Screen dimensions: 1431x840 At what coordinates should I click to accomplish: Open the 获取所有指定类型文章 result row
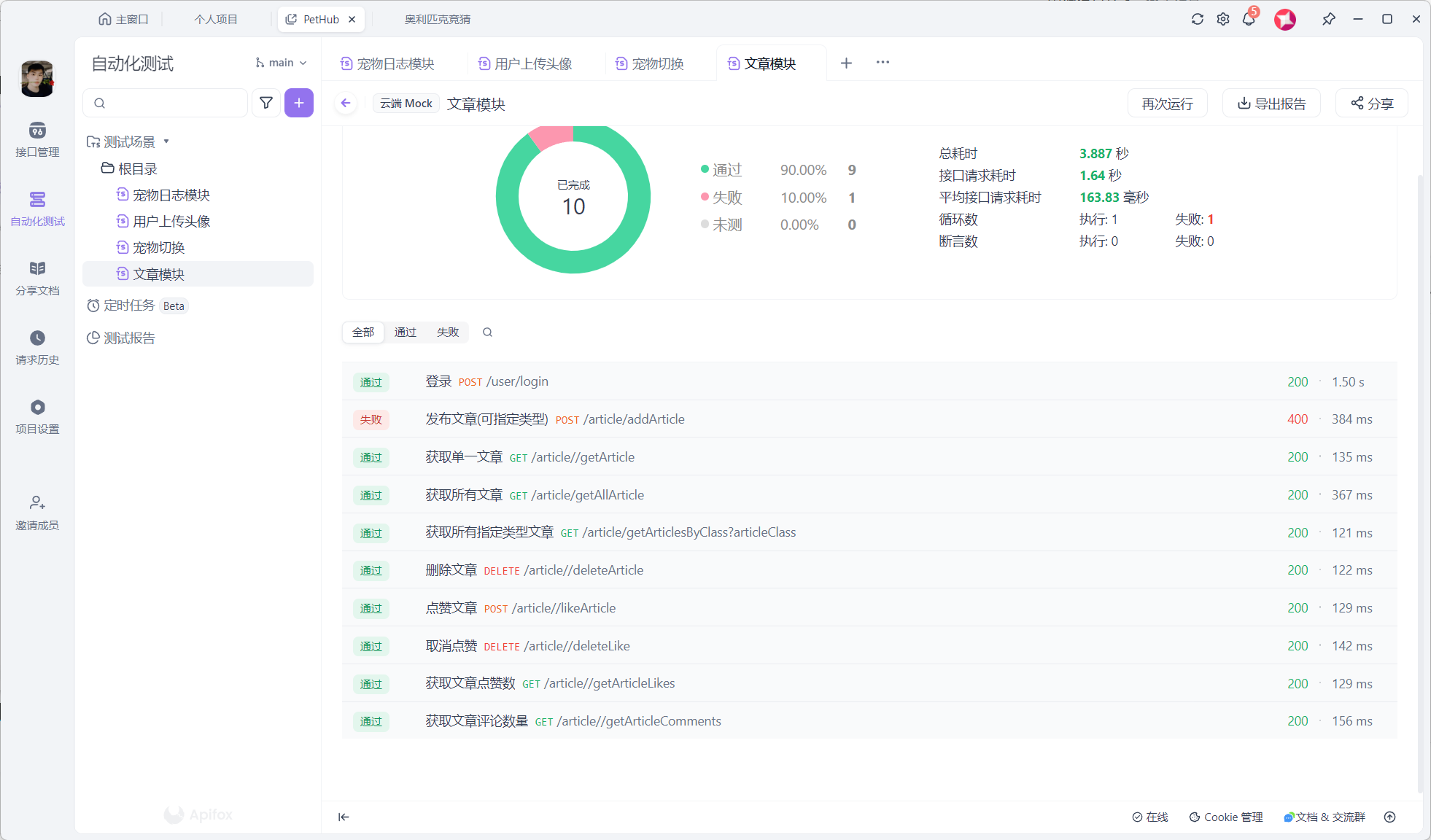869,532
